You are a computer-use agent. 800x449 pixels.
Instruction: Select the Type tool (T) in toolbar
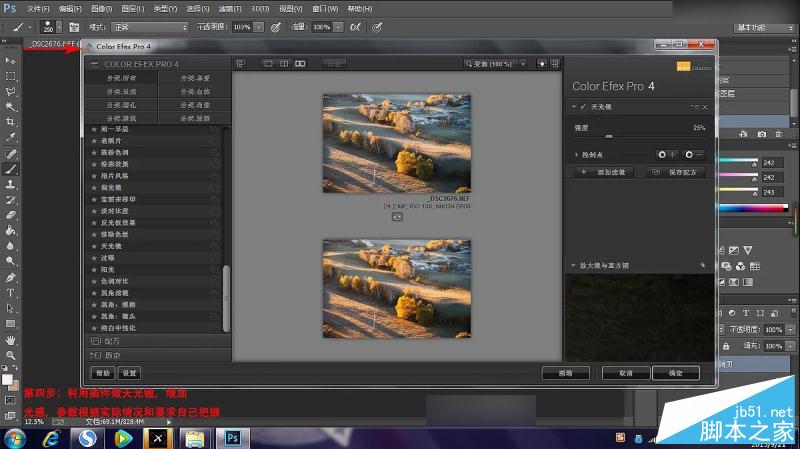coord(10,293)
